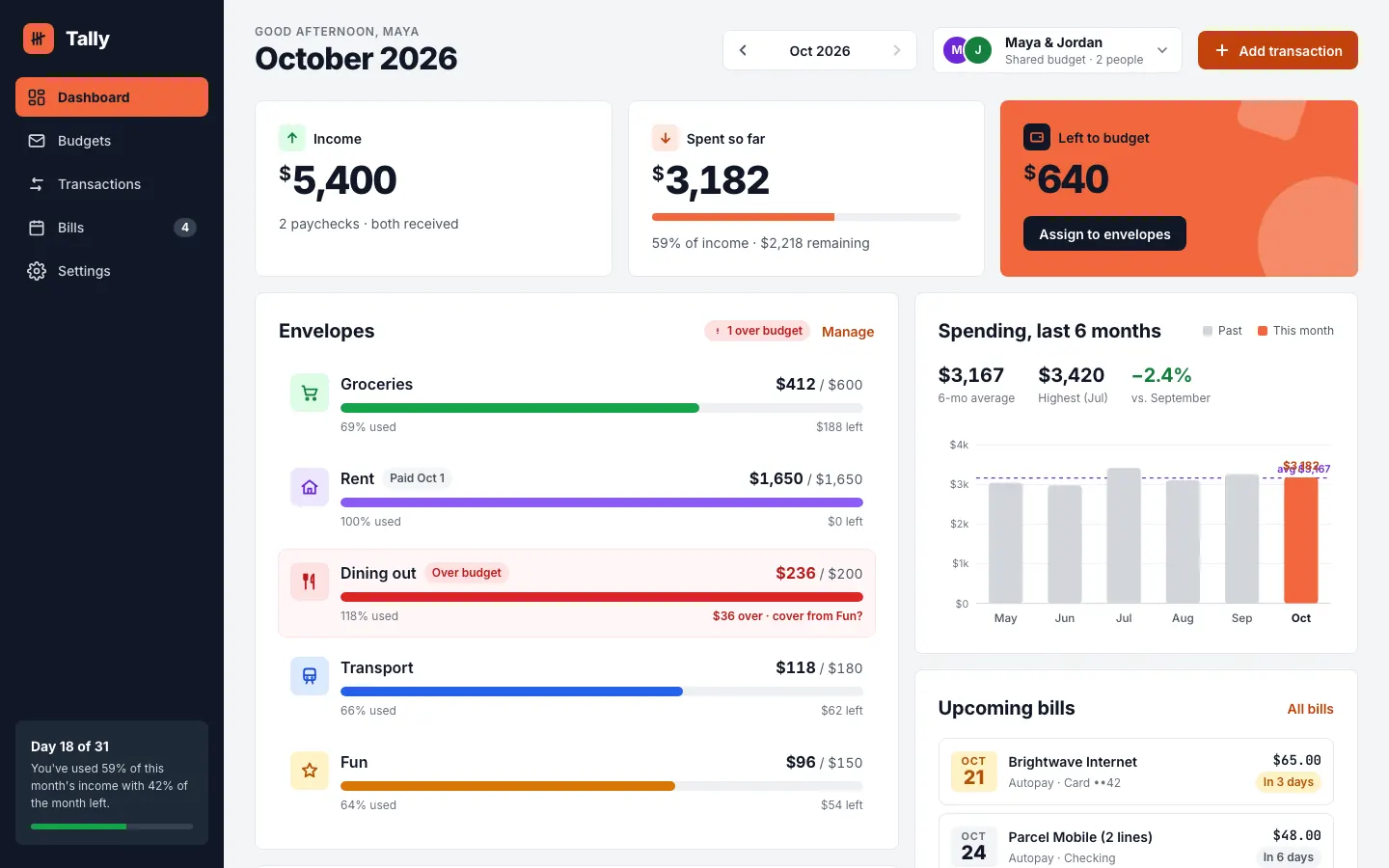Open the All bills link

(x=1310, y=709)
